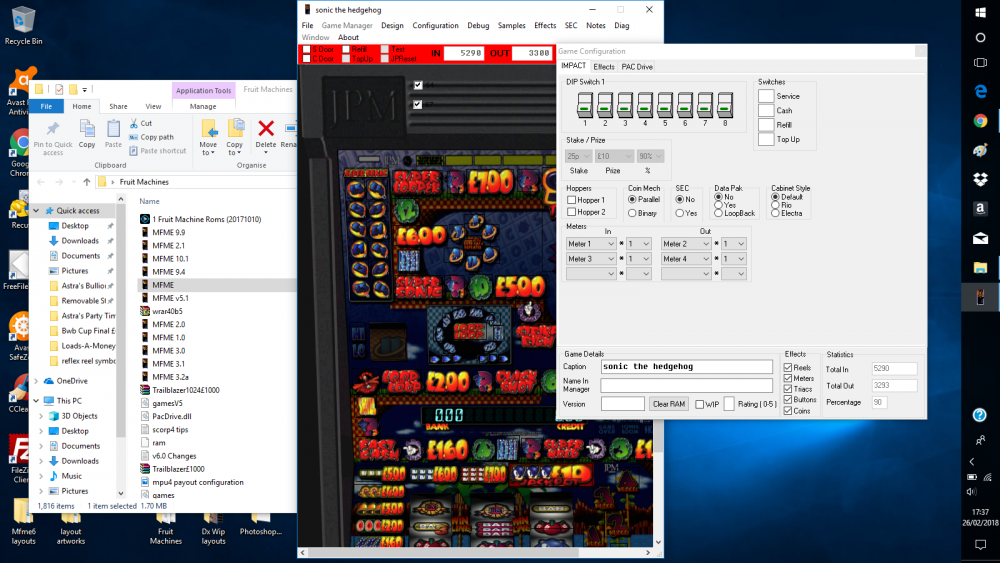
Task: Expand OneDrive tree node
Action: pos(36,381)
